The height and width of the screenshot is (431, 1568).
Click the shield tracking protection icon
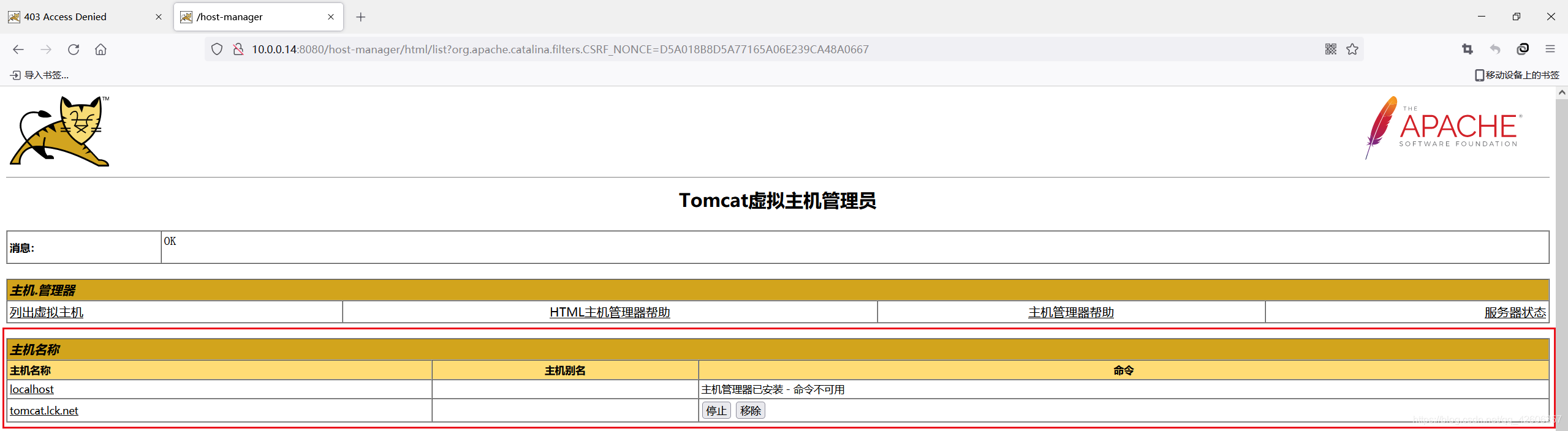(x=217, y=50)
